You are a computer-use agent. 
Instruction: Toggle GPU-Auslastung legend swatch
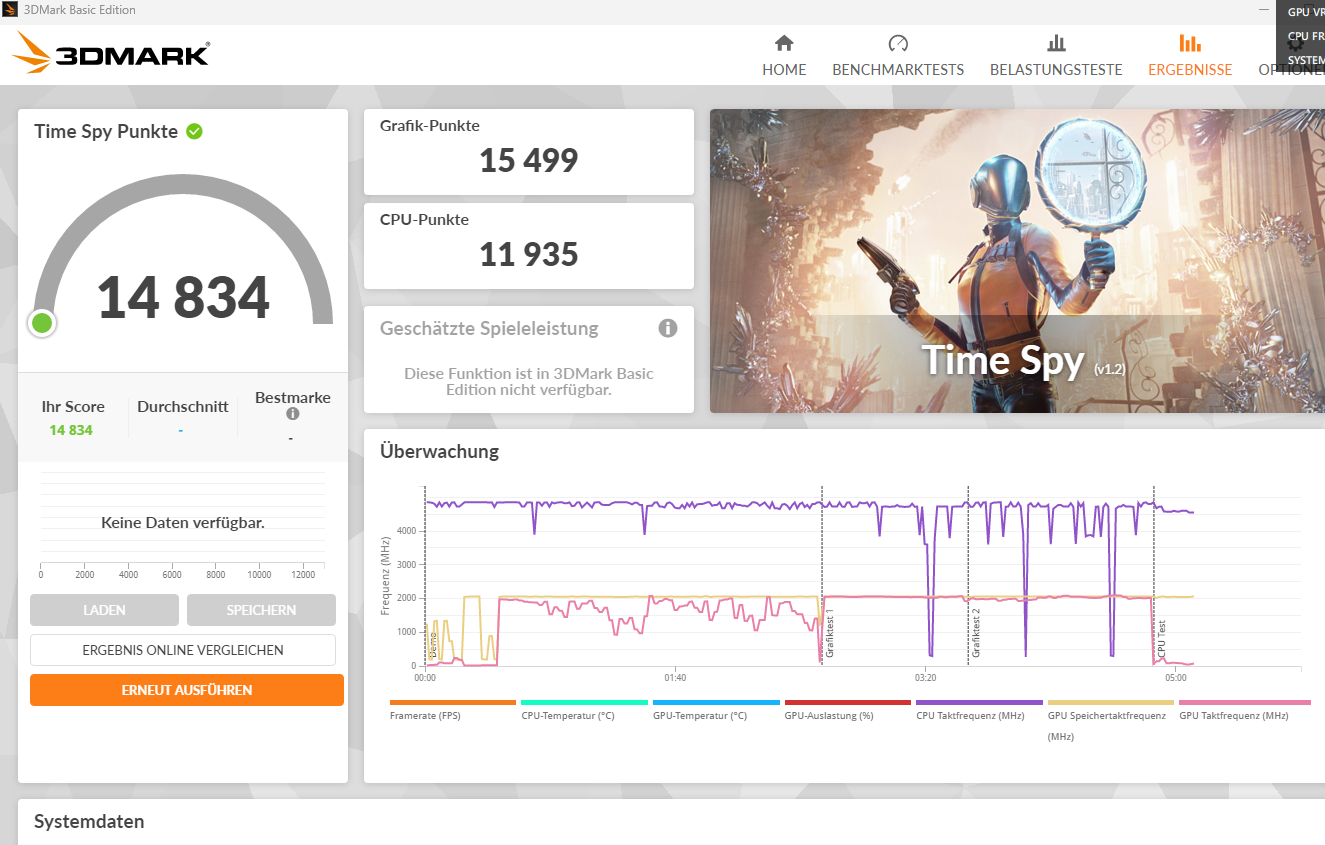point(848,703)
